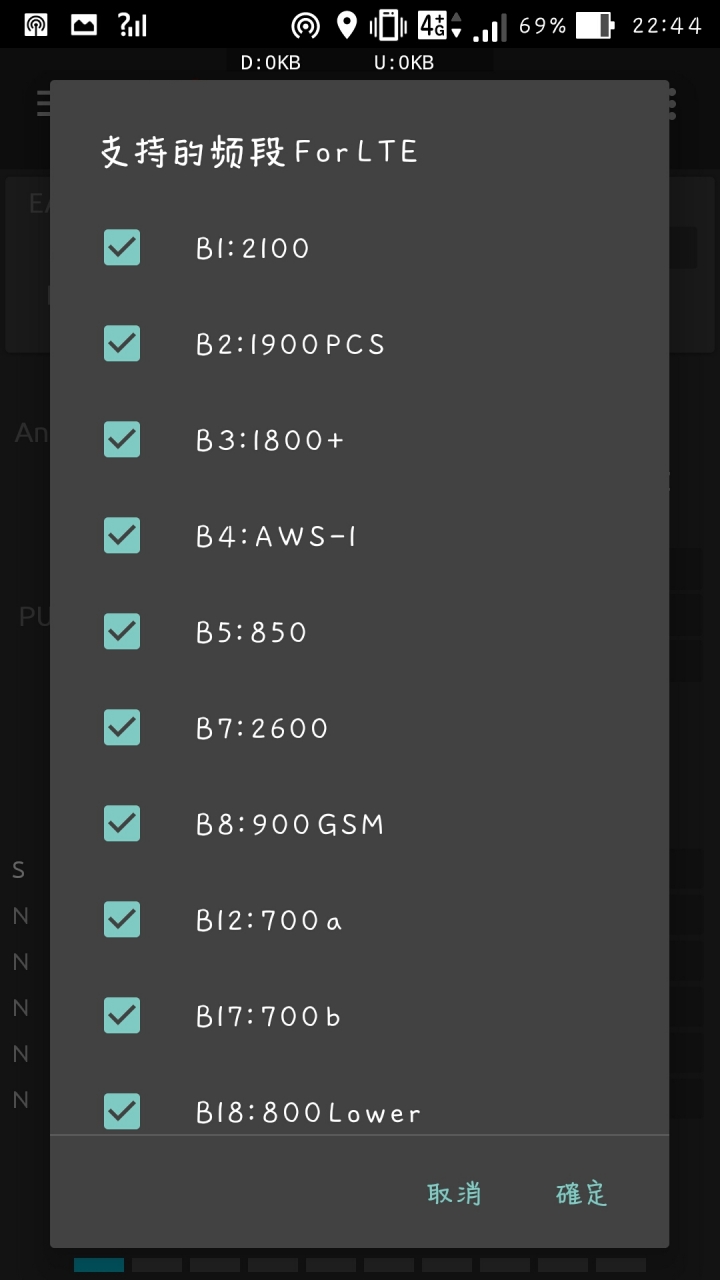This screenshot has width=720, height=1280.
Task: Tap the 22:44 clock in status bar
Action: pyautogui.click(x=667, y=25)
